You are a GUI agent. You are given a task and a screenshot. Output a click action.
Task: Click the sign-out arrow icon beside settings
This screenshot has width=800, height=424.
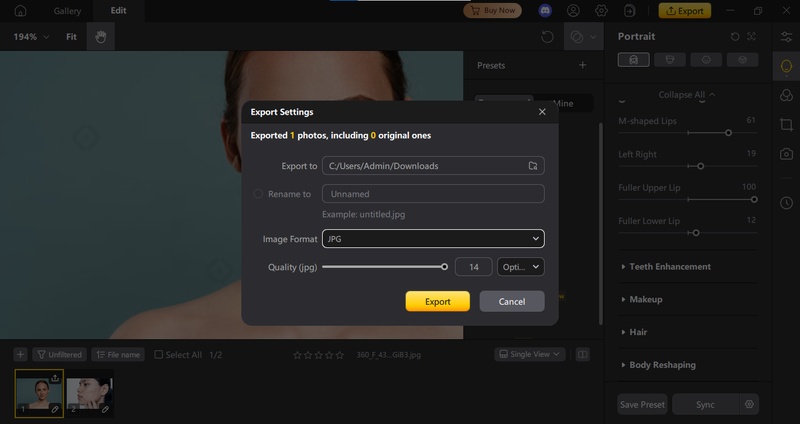[x=630, y=11]
